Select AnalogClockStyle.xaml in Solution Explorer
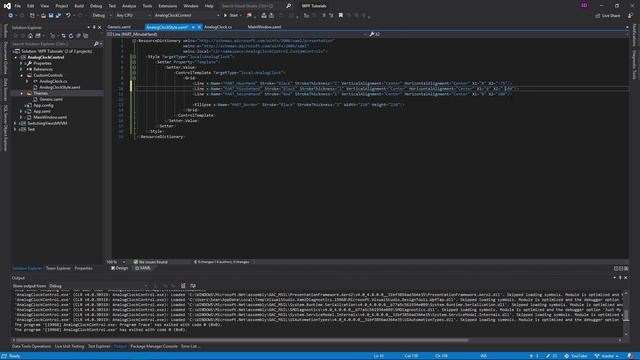This screenshot has width=640, height=360. point(60,87)
